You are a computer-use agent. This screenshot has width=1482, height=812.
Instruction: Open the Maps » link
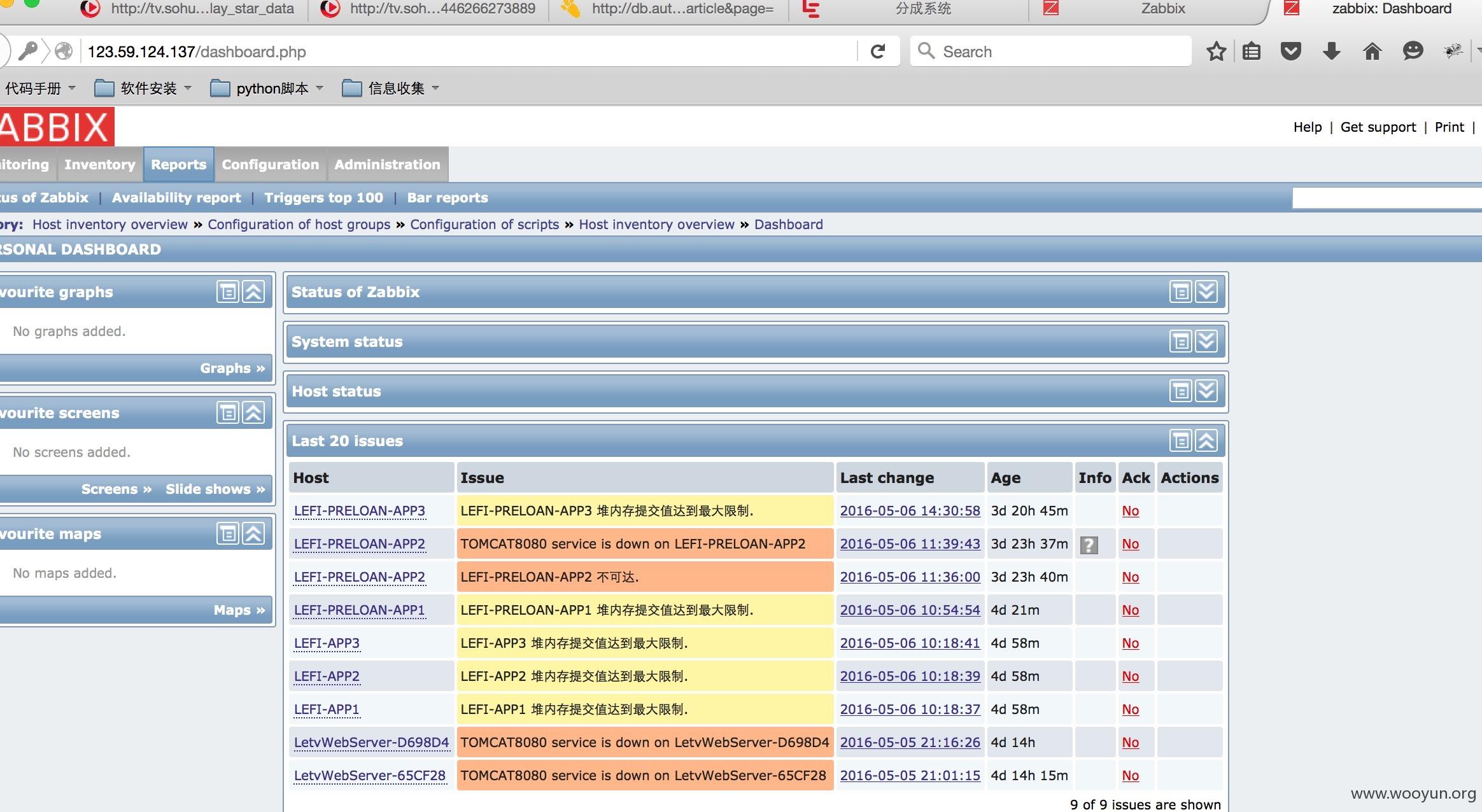[x=239, y=610]
